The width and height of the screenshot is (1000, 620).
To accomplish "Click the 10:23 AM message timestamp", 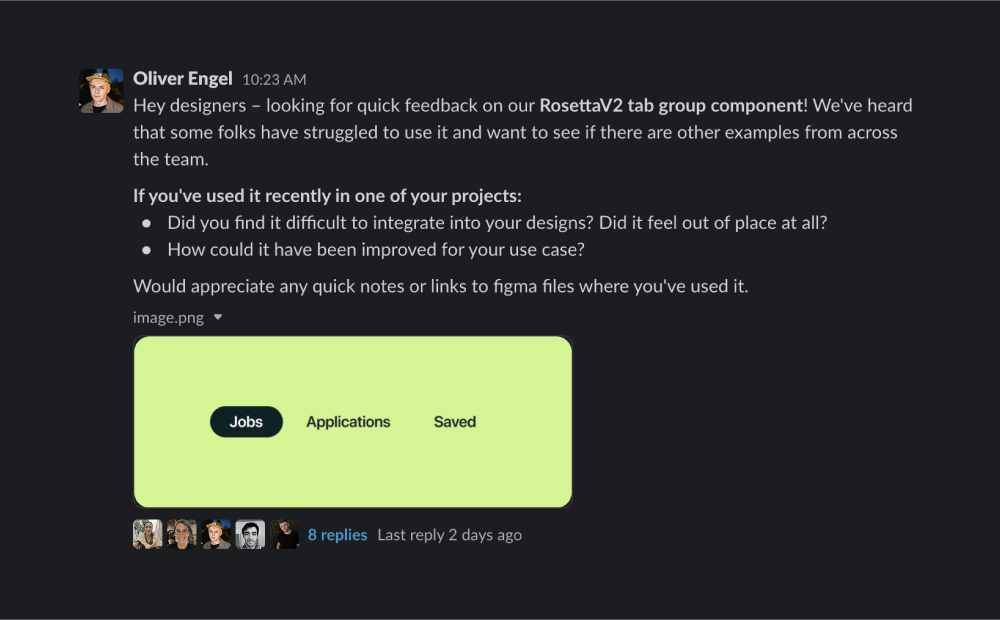I will tap(274, 80).
